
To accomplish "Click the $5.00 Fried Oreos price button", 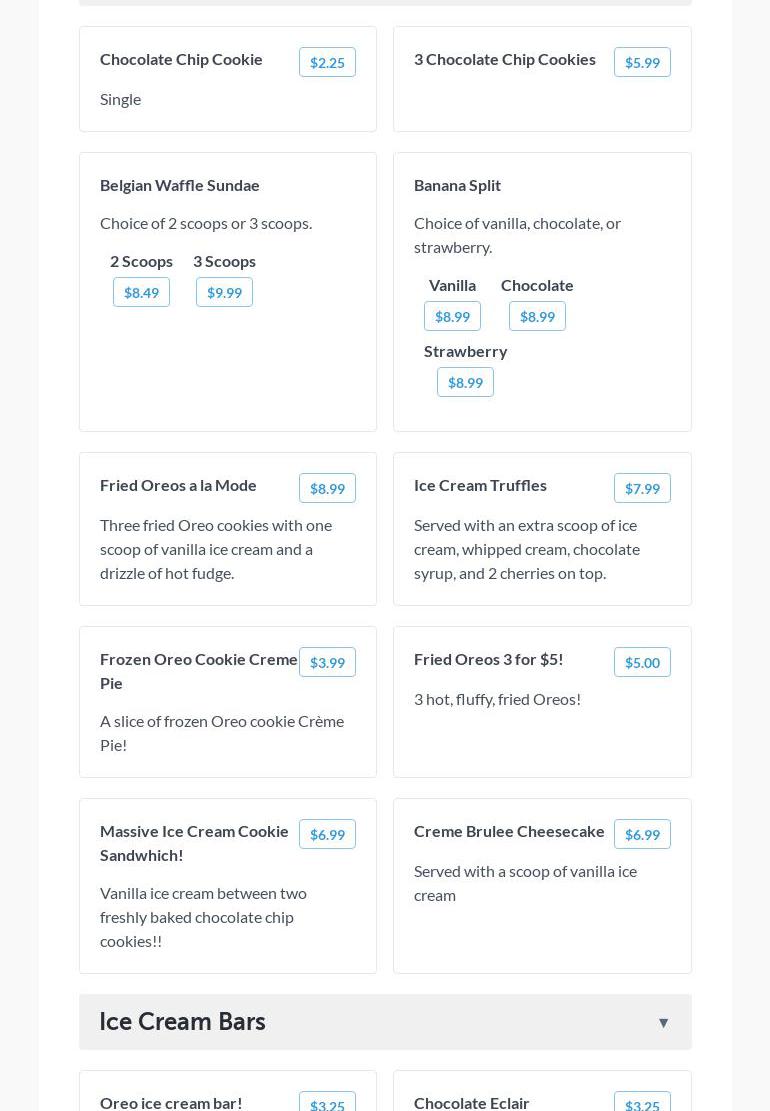I will pos(642,662).
